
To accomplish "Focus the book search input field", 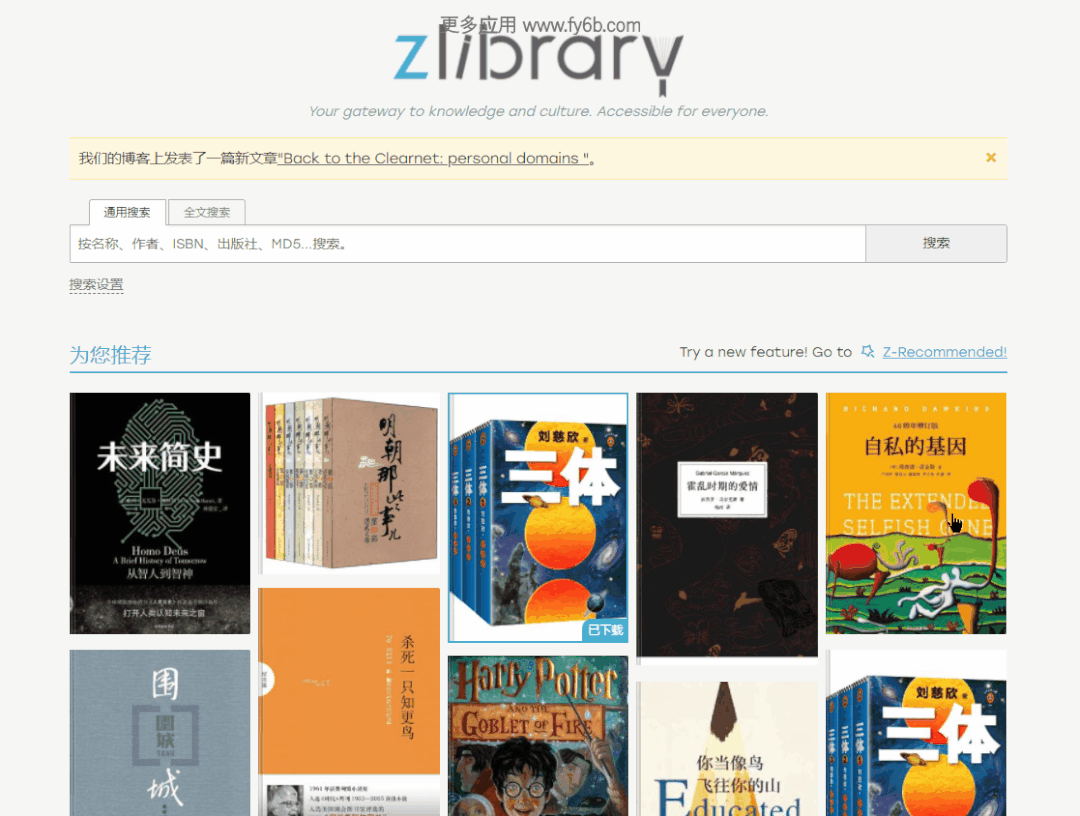I will click(x=468, y=243).
